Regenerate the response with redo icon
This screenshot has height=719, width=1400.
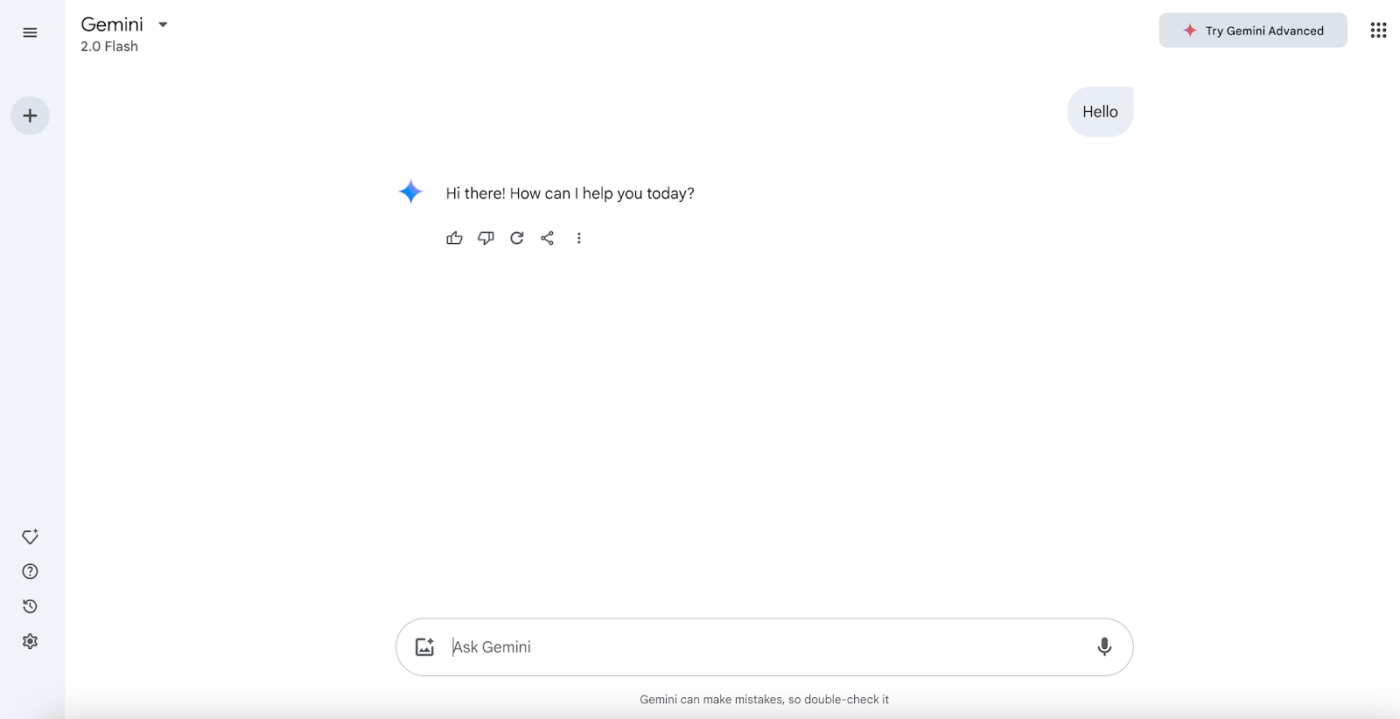point(517,238)
